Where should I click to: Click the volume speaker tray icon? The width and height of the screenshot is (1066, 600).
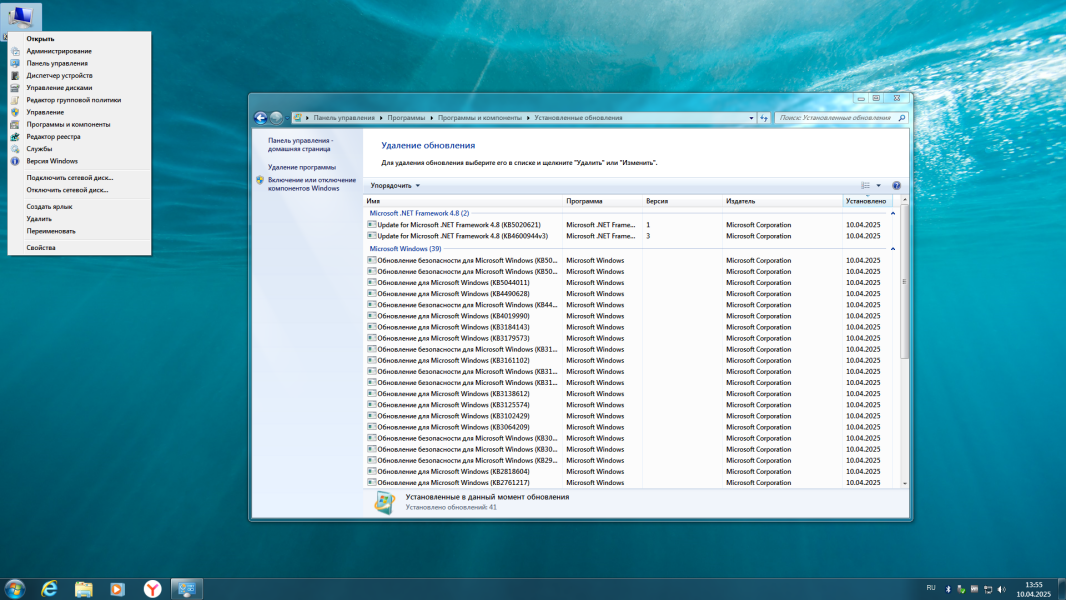(1001, 589)
